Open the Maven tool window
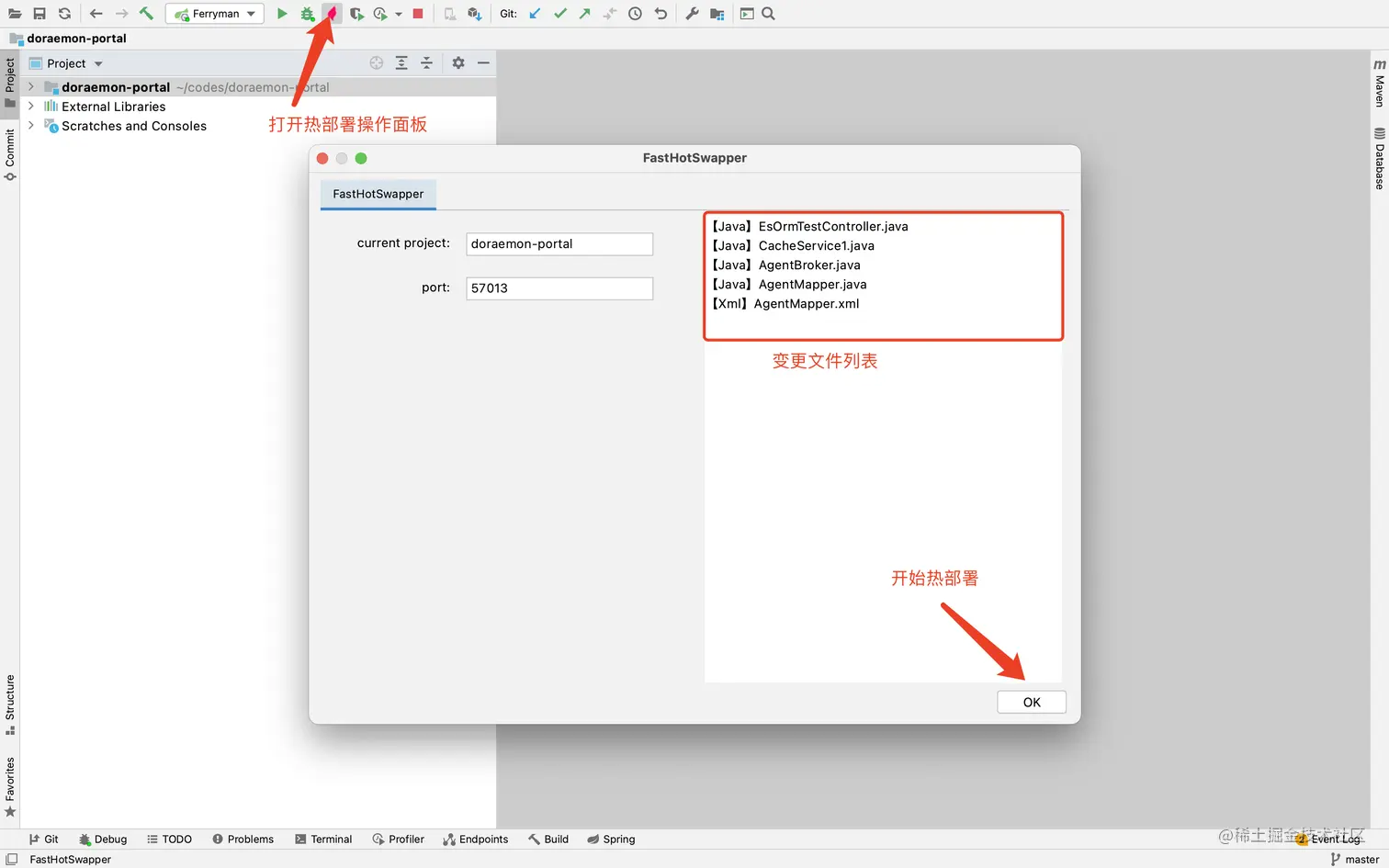Viewport: 1389px width, 868px height. (x=1379, y=83)
